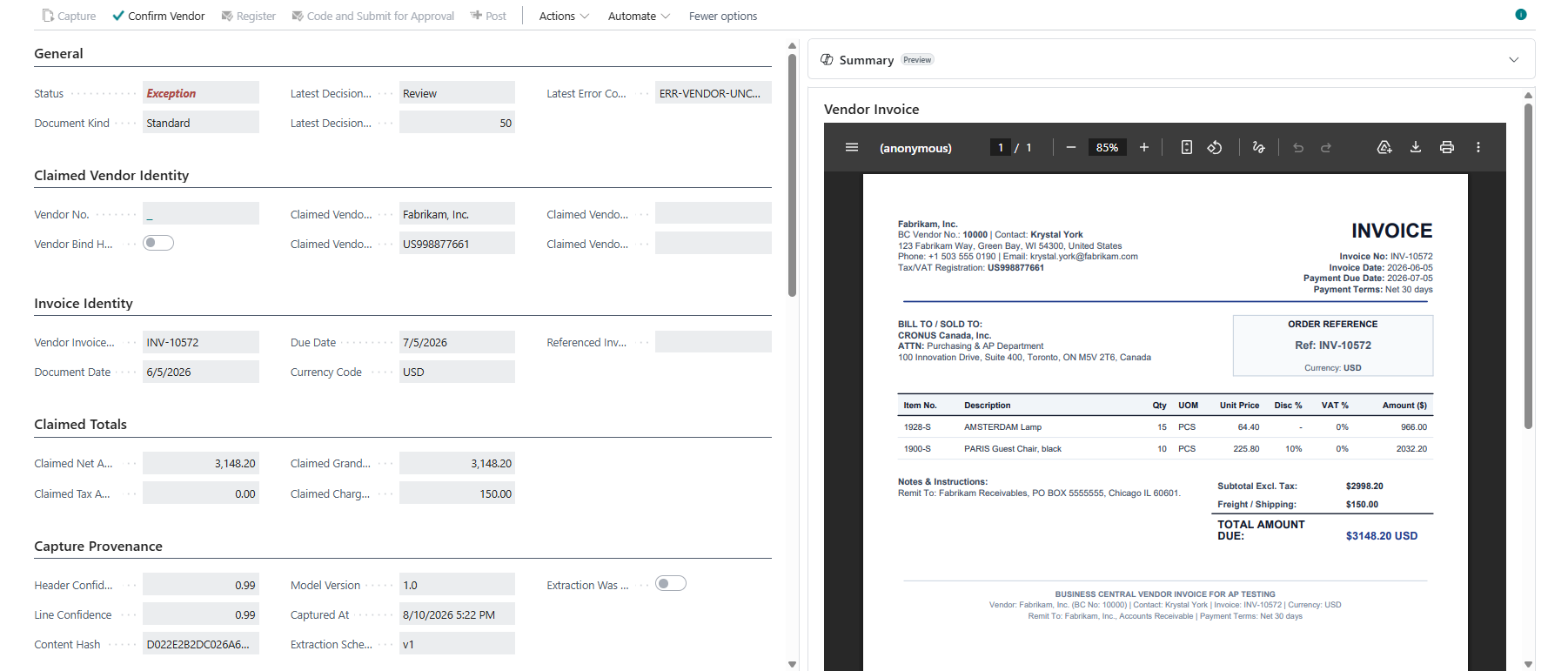The height and width of the screenshot is (671, 1568).
Task: Collapse the General section heading
Action: pyautogui.click(x=58, y=53)
